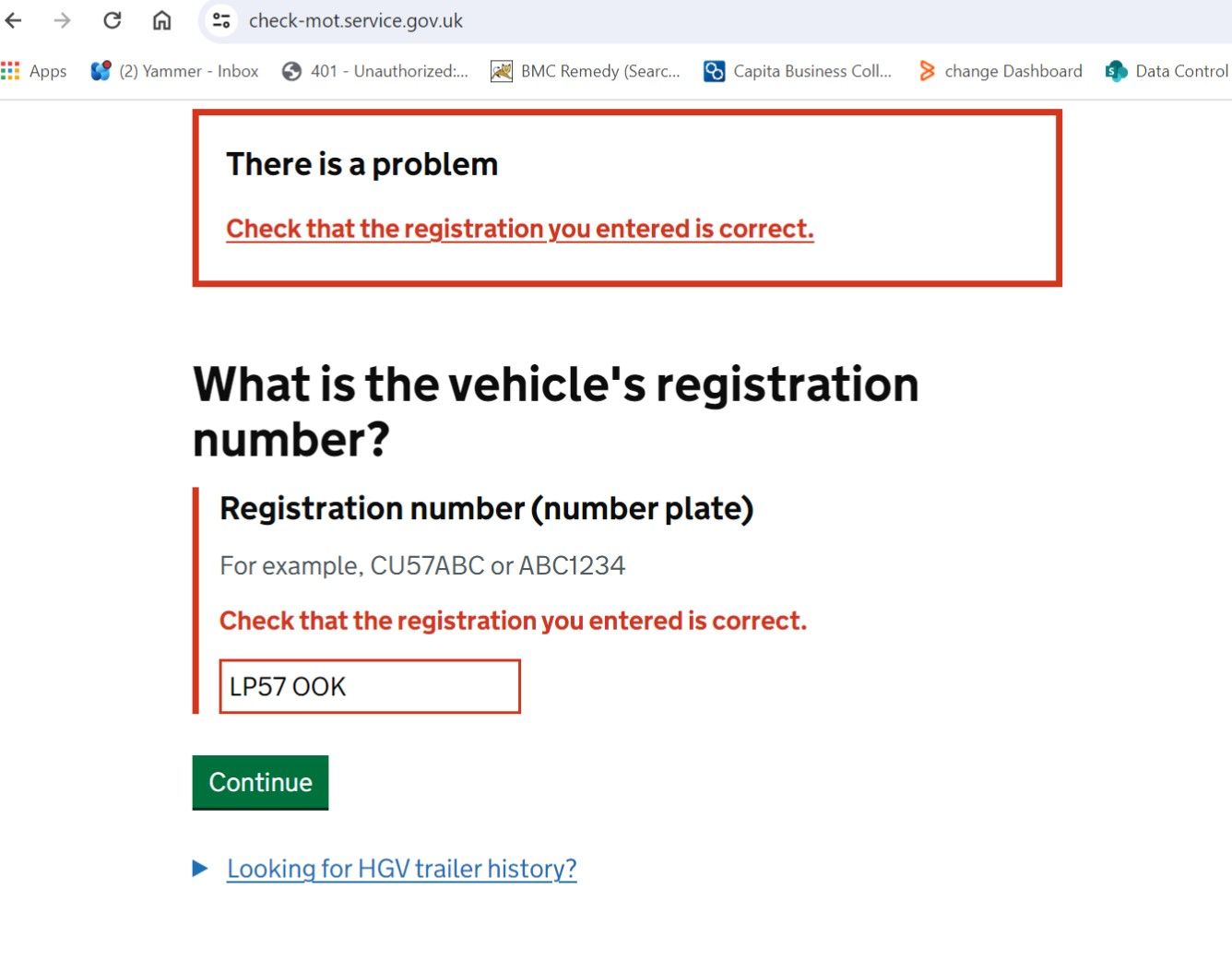Click the registration number input field
Screen dimensions: 1232x960
(x=370, y=686)
